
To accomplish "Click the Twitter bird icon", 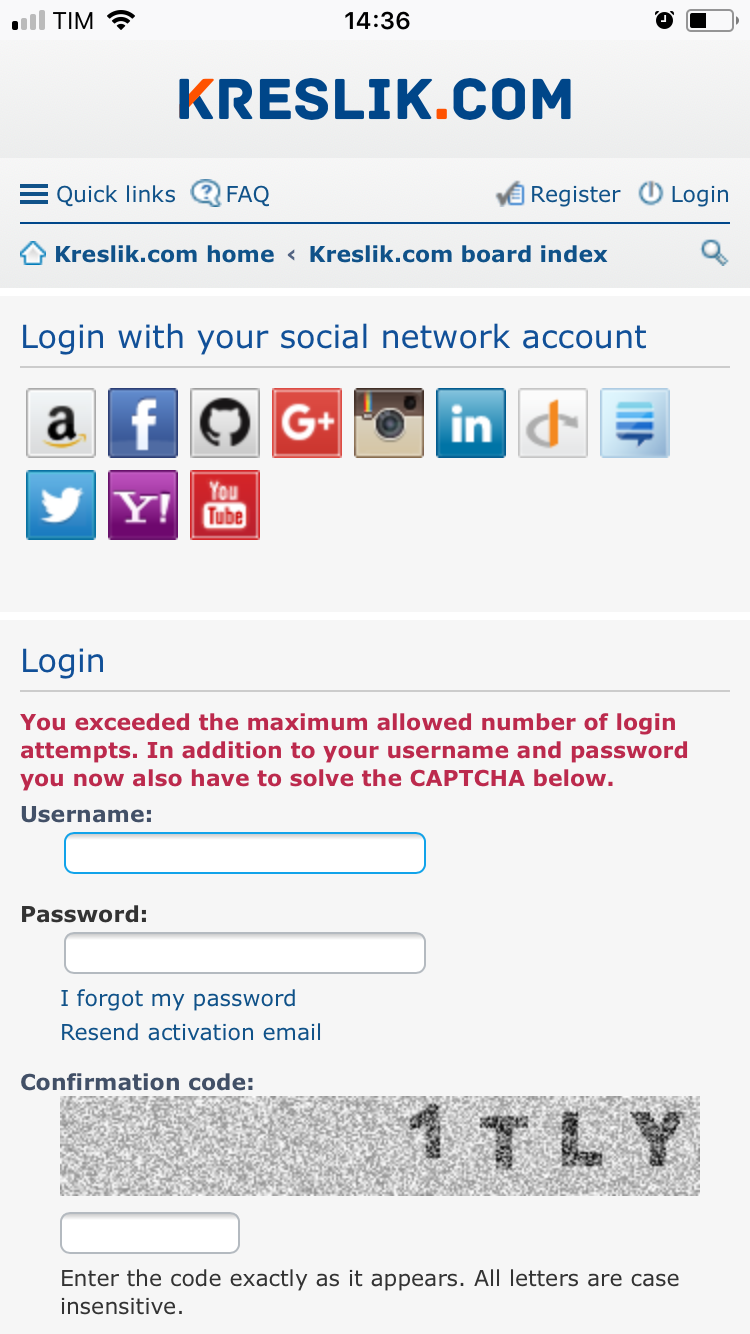I will pyautogui.click(x=61, y=505).
